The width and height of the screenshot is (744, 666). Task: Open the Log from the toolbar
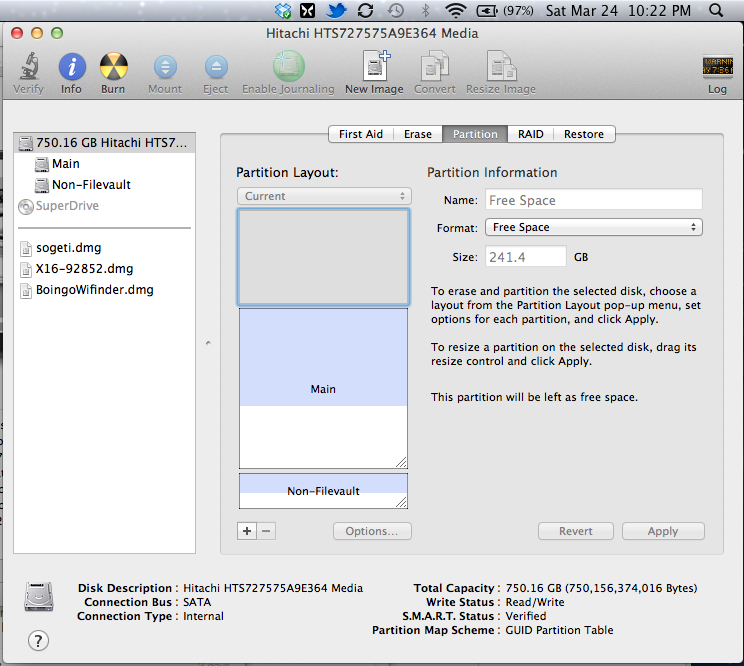click(717, 66)
